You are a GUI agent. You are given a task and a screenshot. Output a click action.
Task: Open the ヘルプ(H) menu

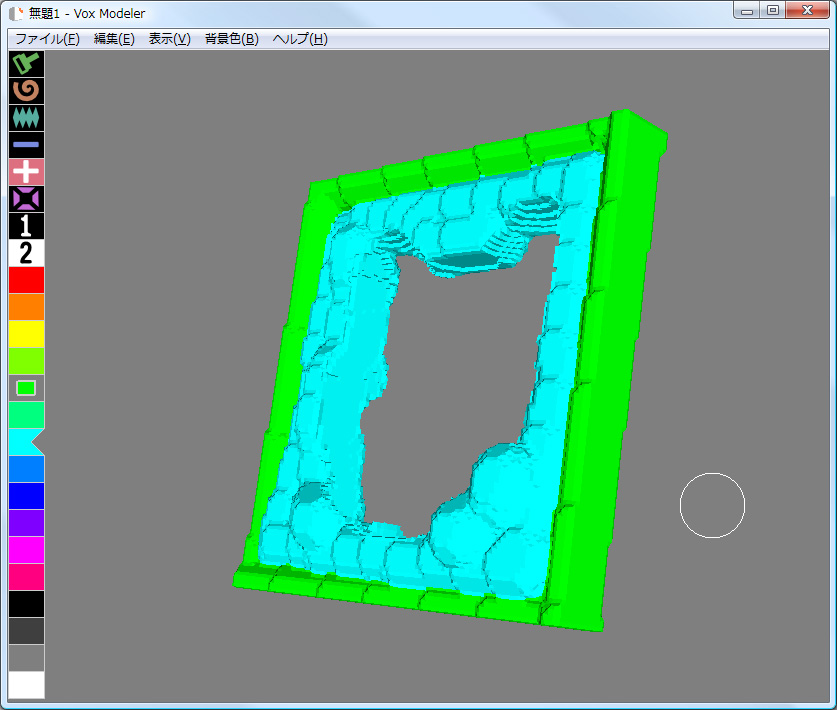coord(300,39)
